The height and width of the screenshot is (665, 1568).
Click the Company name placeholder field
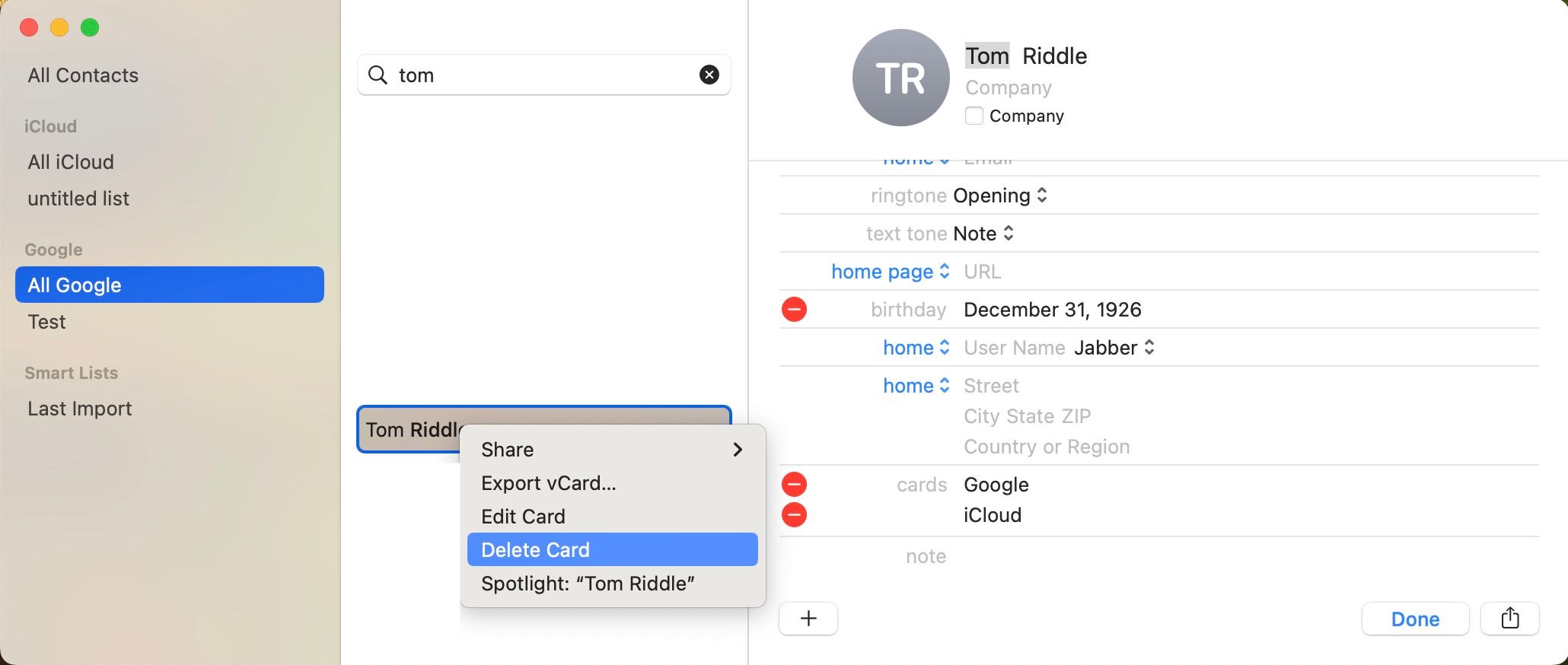[x=1009, y=87]
